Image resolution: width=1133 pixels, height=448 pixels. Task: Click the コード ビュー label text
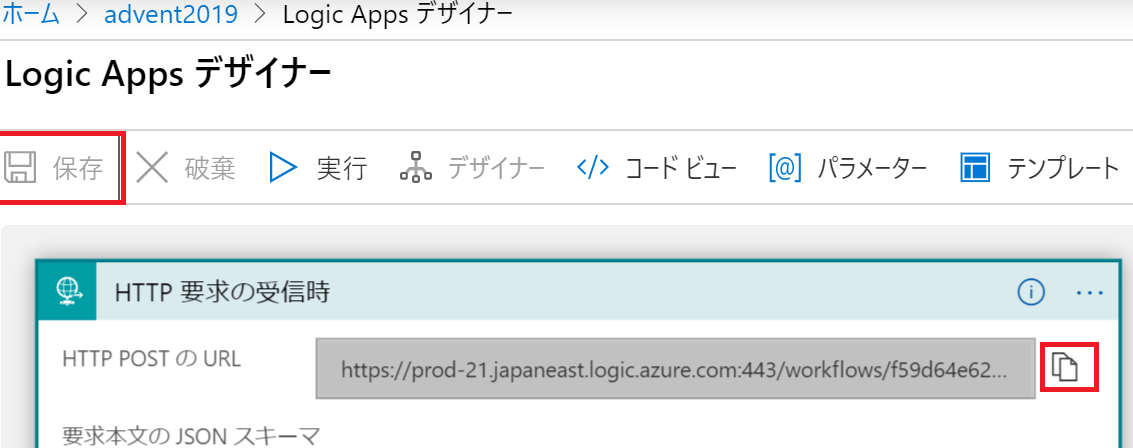click(x=681, y=168)
